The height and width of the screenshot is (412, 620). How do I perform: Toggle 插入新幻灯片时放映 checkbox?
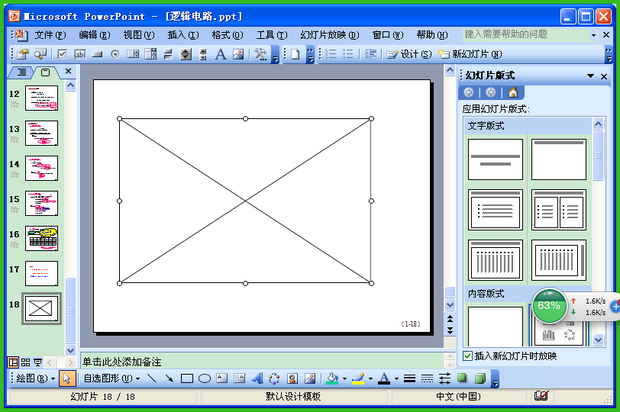(x=468, y=356)
